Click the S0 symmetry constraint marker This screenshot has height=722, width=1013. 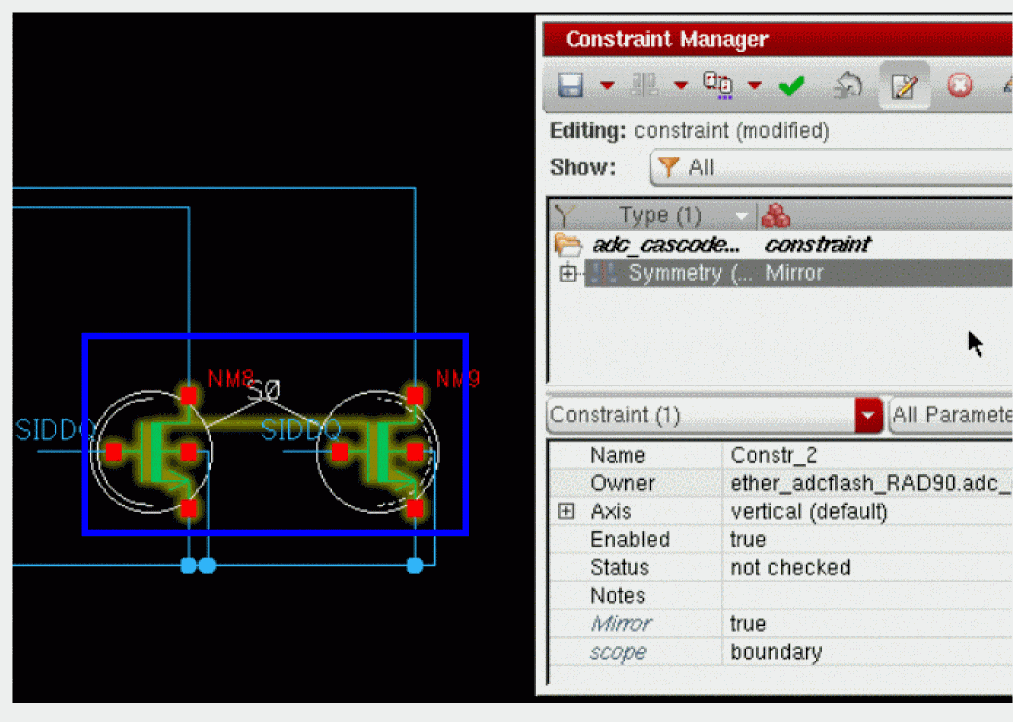coord(264,391)
